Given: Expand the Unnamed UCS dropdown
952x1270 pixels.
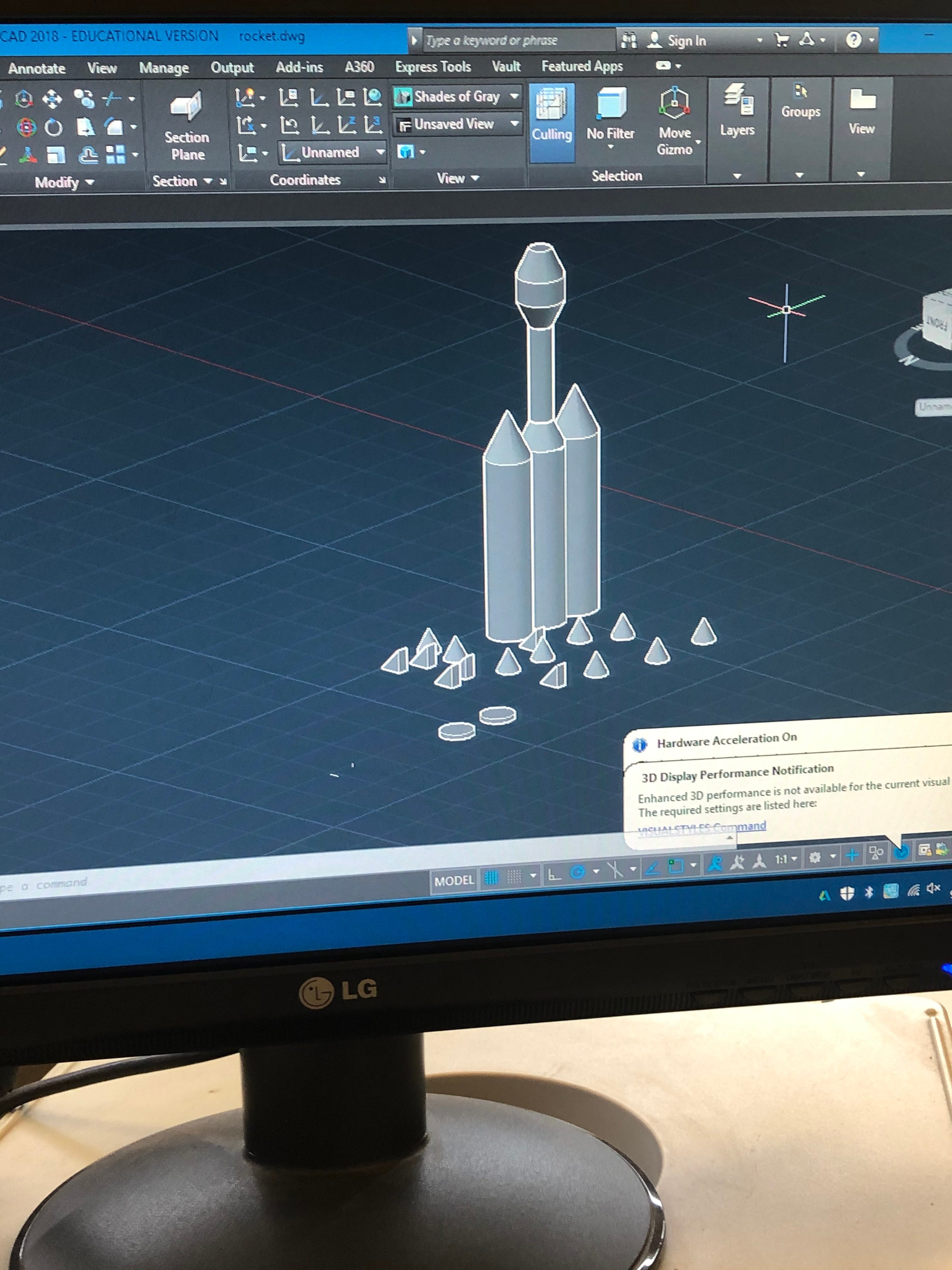Looking at the screenshot, I should tap(332, 152).
